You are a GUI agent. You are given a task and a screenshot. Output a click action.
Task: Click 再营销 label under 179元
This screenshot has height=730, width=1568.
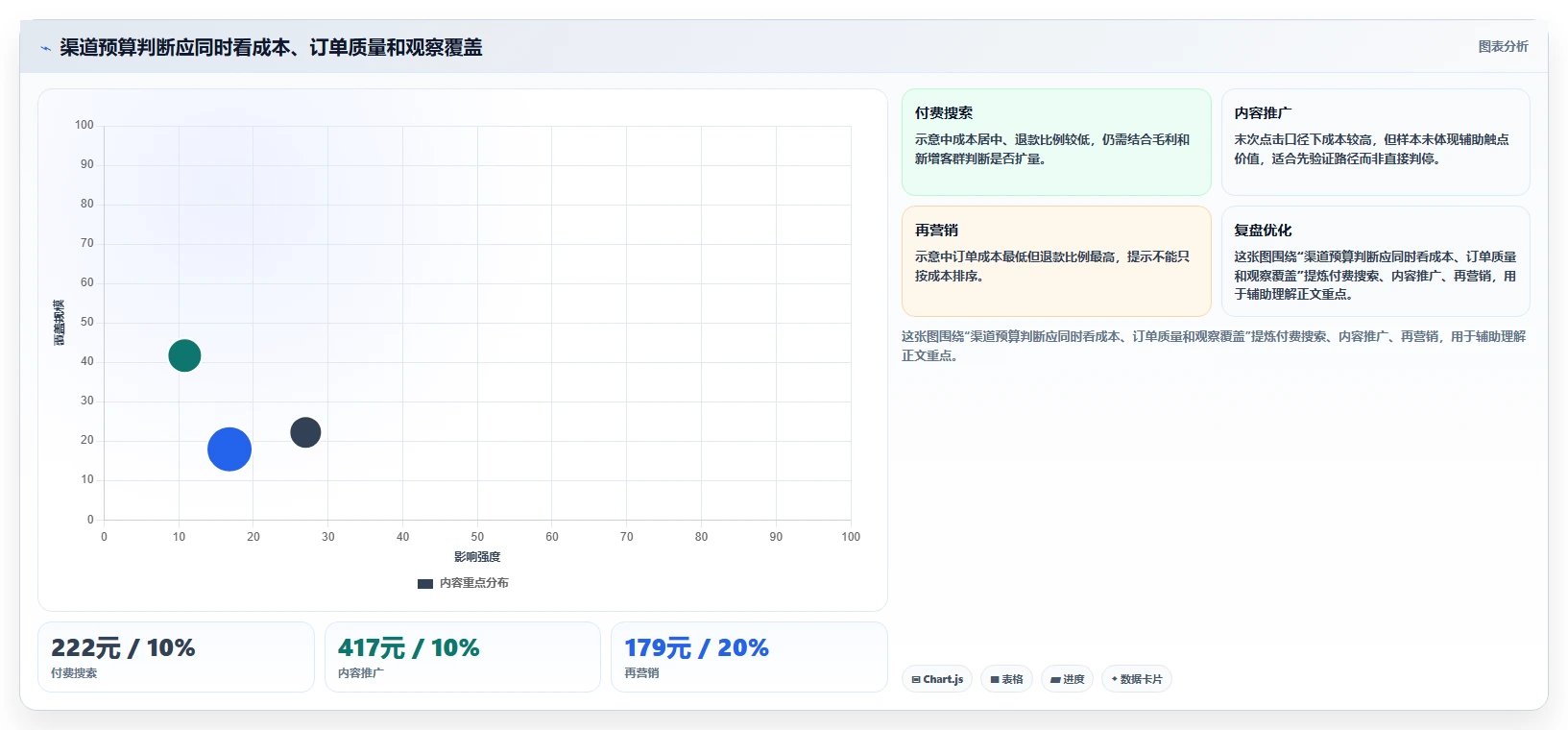641,673
